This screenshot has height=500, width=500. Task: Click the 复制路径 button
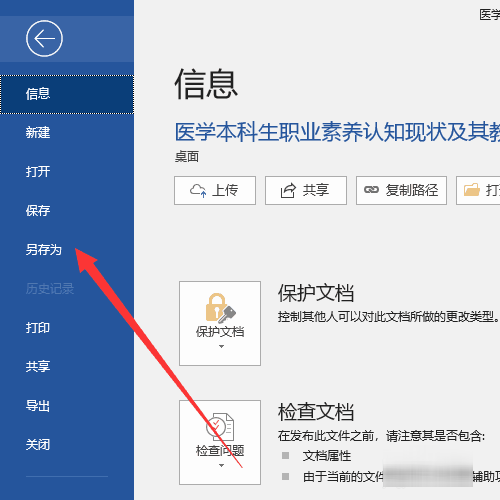[401, 190]
